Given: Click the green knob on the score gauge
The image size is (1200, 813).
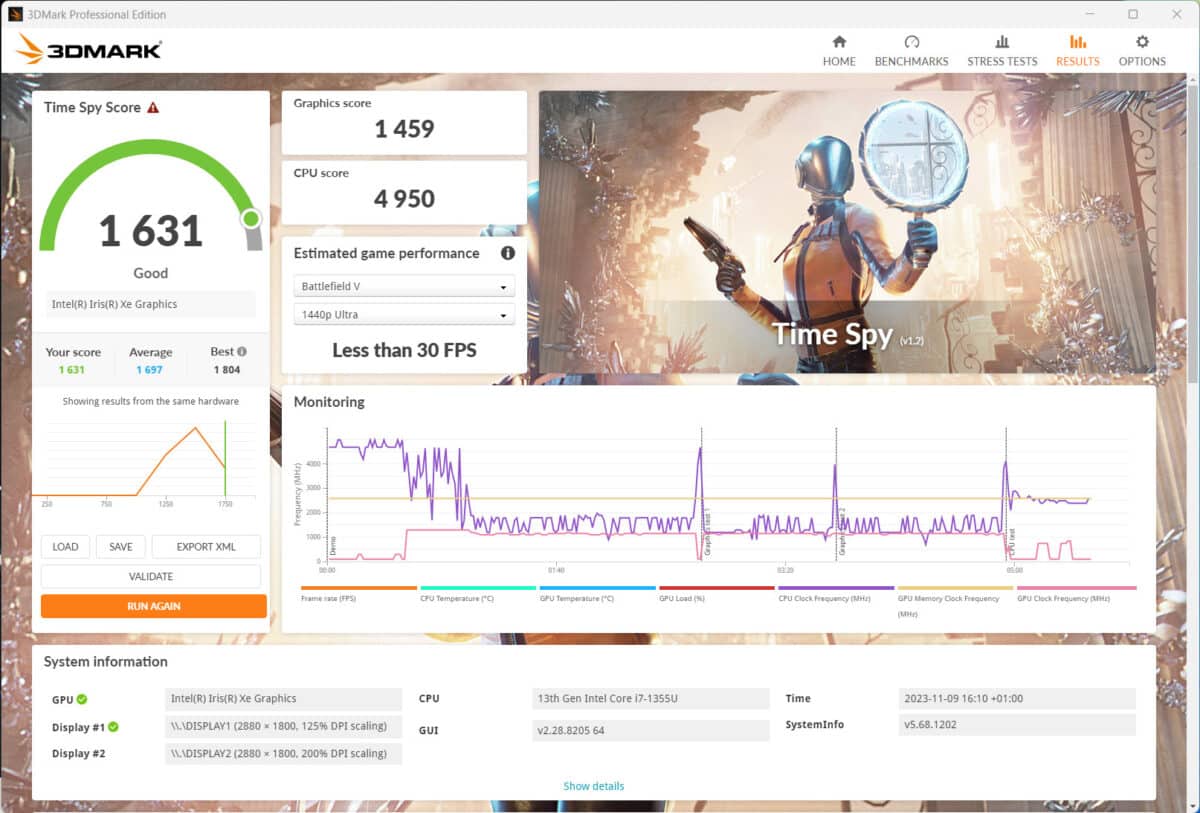Looking at the screenshot, I should coord(251,218).
